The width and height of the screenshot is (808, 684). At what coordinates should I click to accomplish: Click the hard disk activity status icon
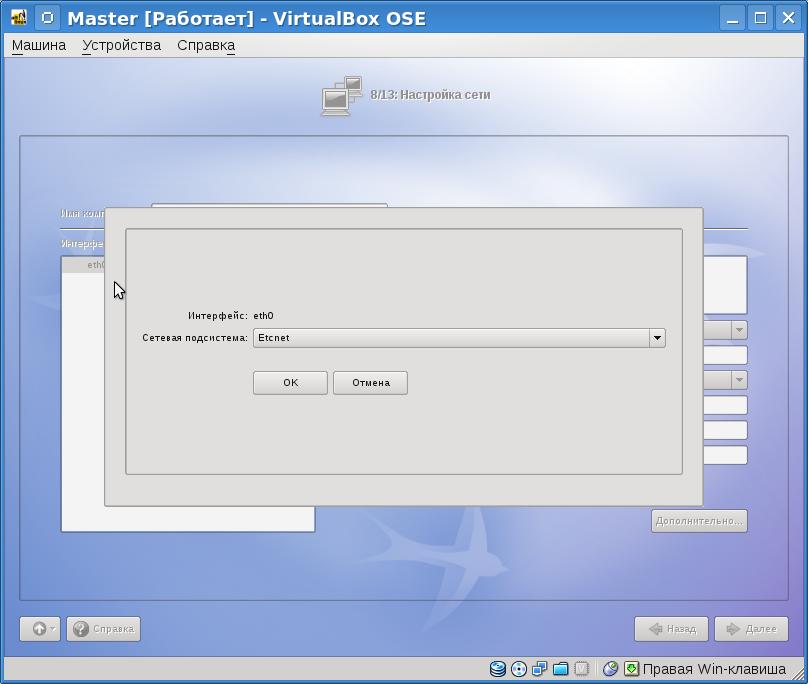coord(498,669)
